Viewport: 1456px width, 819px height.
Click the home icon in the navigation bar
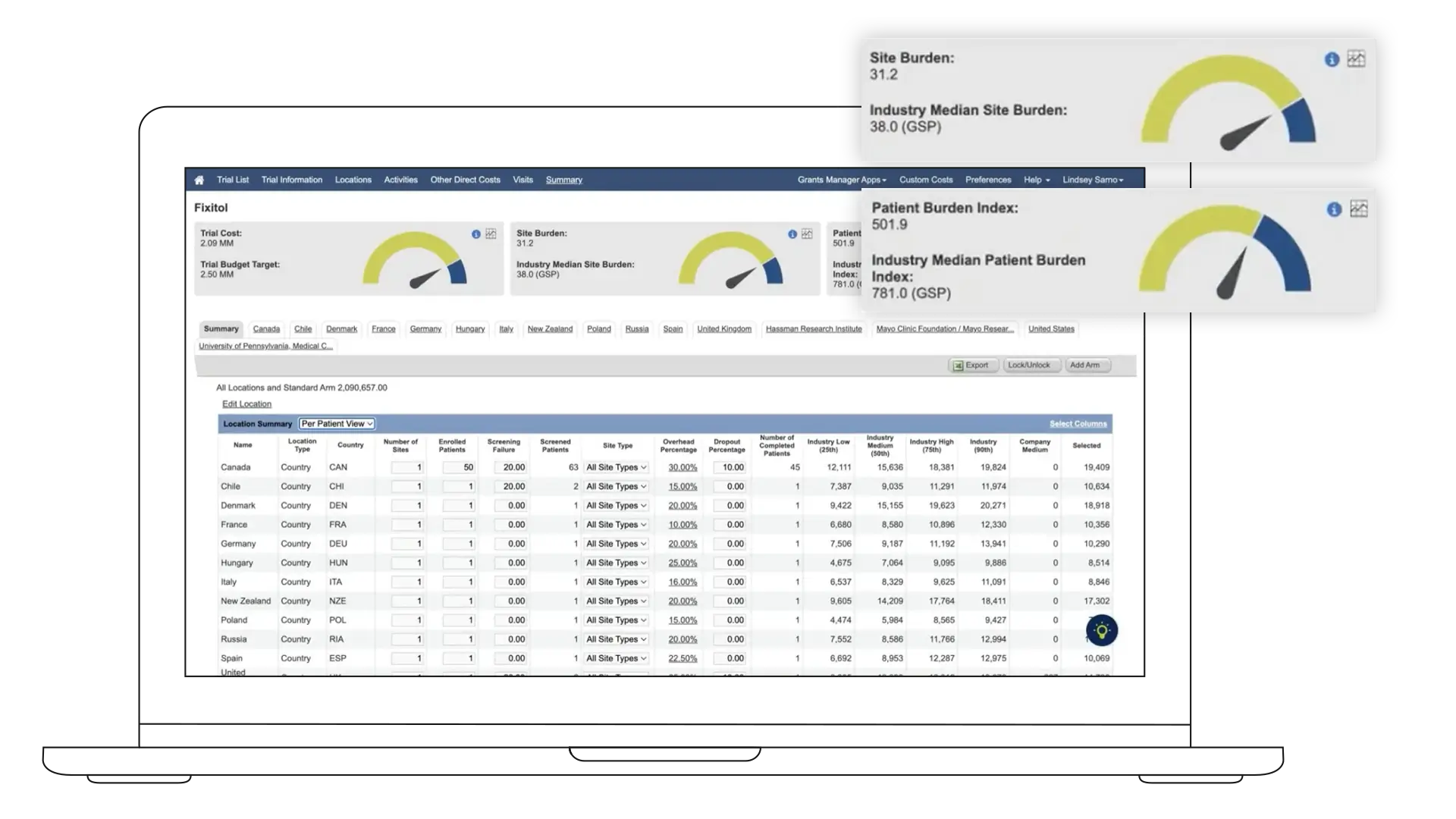(x=199, y=180)
